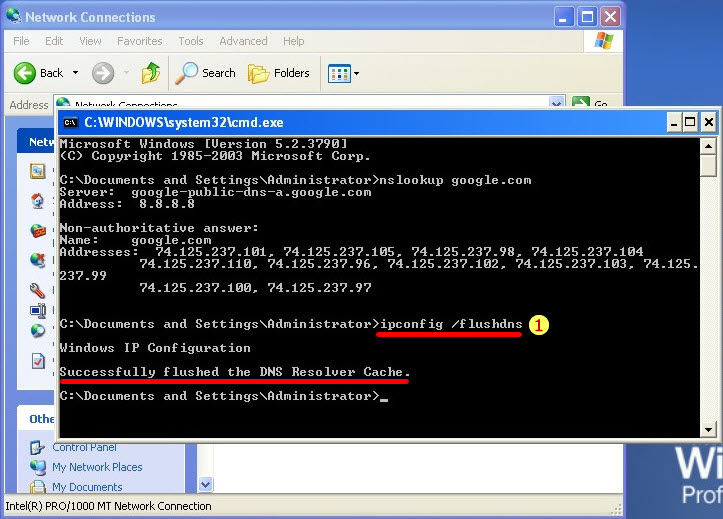Click the My Documents folder icon
723x519 pixels.
(x=37, y=486)
